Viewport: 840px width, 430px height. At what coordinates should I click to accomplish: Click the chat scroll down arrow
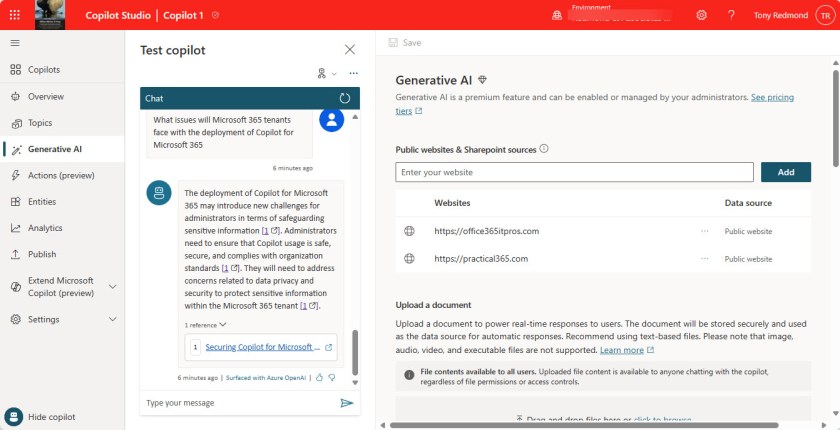(355, 382)
